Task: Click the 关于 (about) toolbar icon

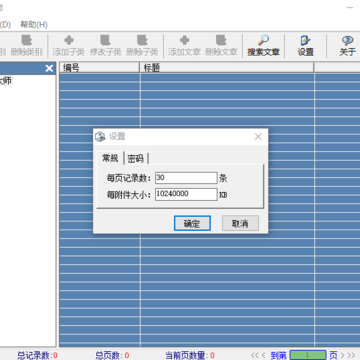Action: [x=347, y=46]
